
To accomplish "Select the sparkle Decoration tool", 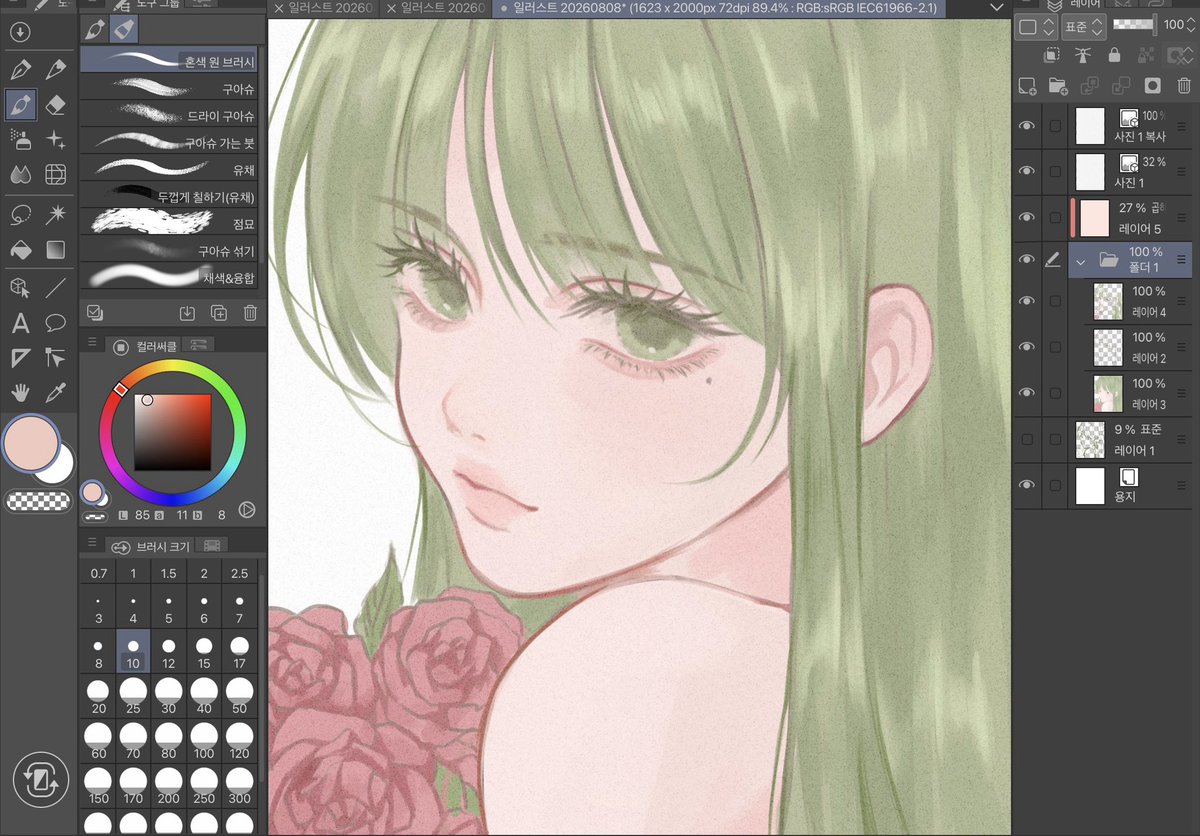I will (x=56, y=139).
